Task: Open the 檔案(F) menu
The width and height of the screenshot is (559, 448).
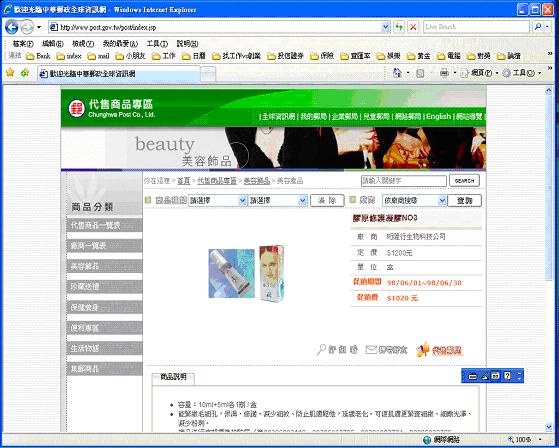Action: coord(23,43)
